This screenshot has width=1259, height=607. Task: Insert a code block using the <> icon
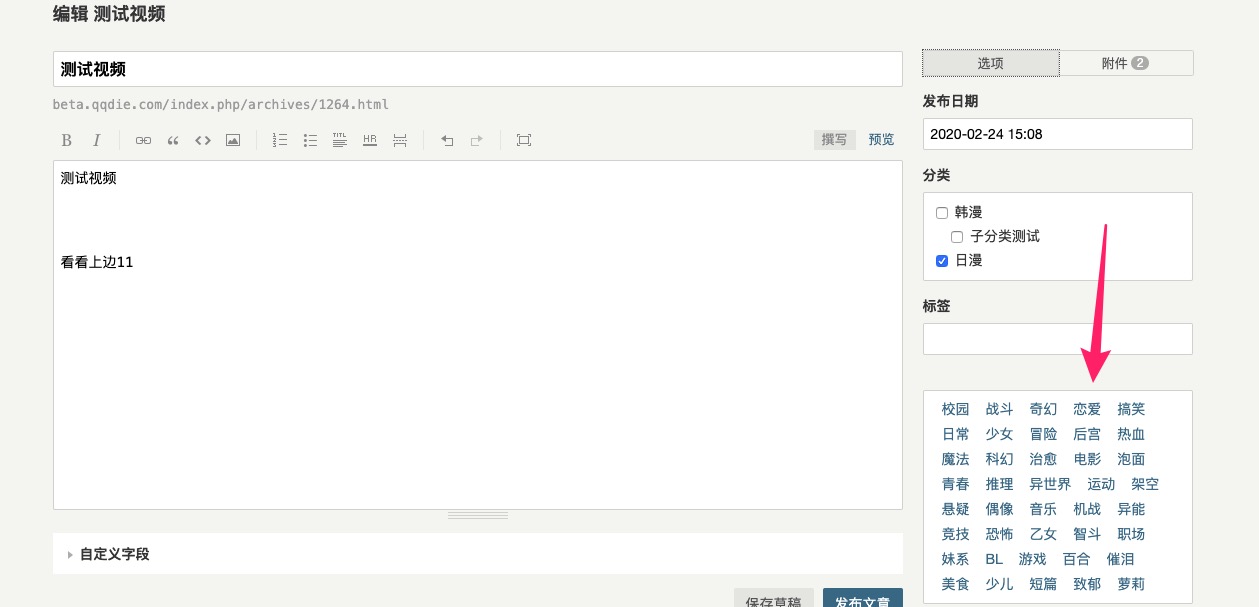click(x=203, y=140)
